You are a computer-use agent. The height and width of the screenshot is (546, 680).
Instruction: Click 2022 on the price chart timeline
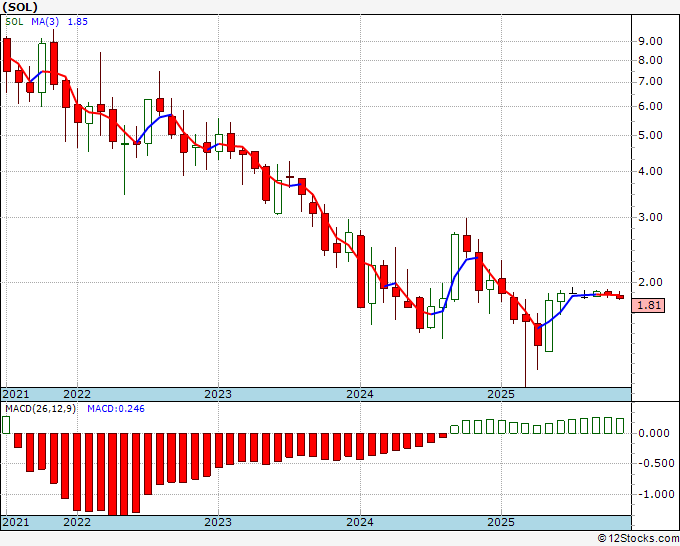[x=77, y=394]
